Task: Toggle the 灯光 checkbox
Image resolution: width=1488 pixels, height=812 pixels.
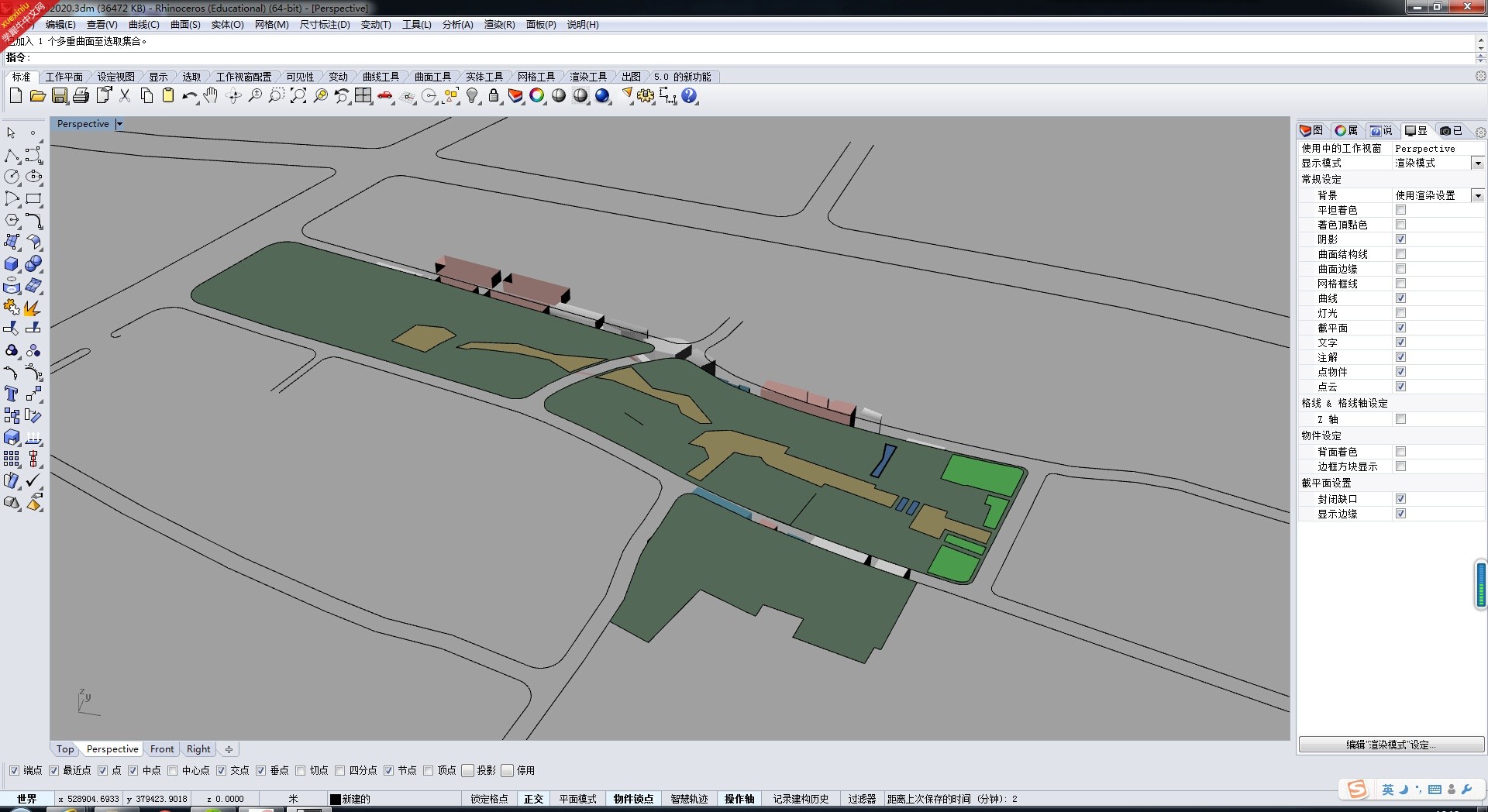Action: (1400, 313)
